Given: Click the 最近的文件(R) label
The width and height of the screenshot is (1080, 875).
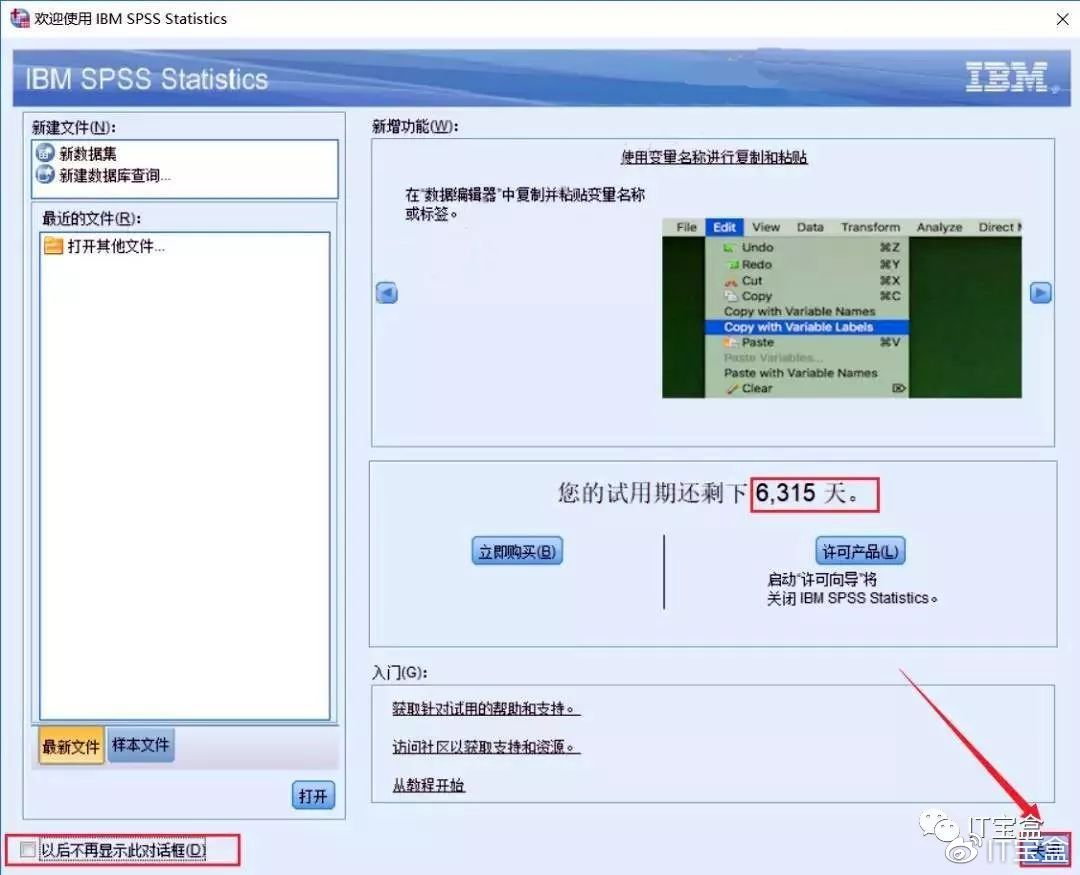Looking at the screenshot, I should [92, 218].
